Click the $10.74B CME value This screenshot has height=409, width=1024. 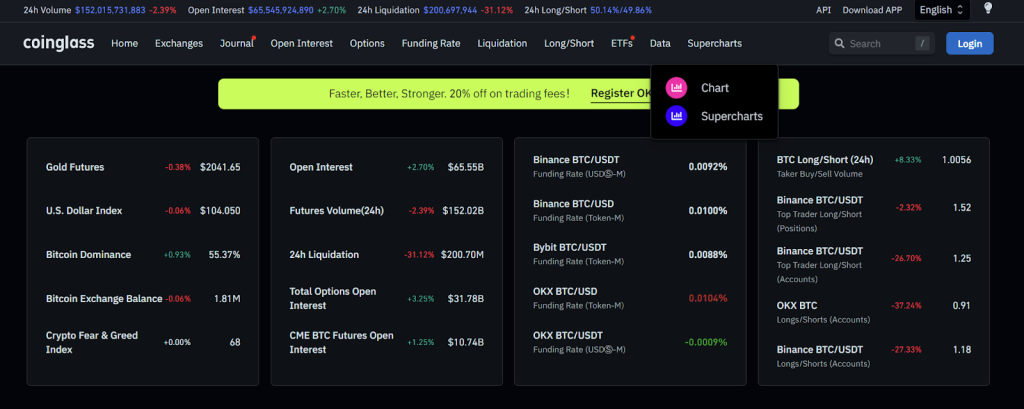point(466,342)
